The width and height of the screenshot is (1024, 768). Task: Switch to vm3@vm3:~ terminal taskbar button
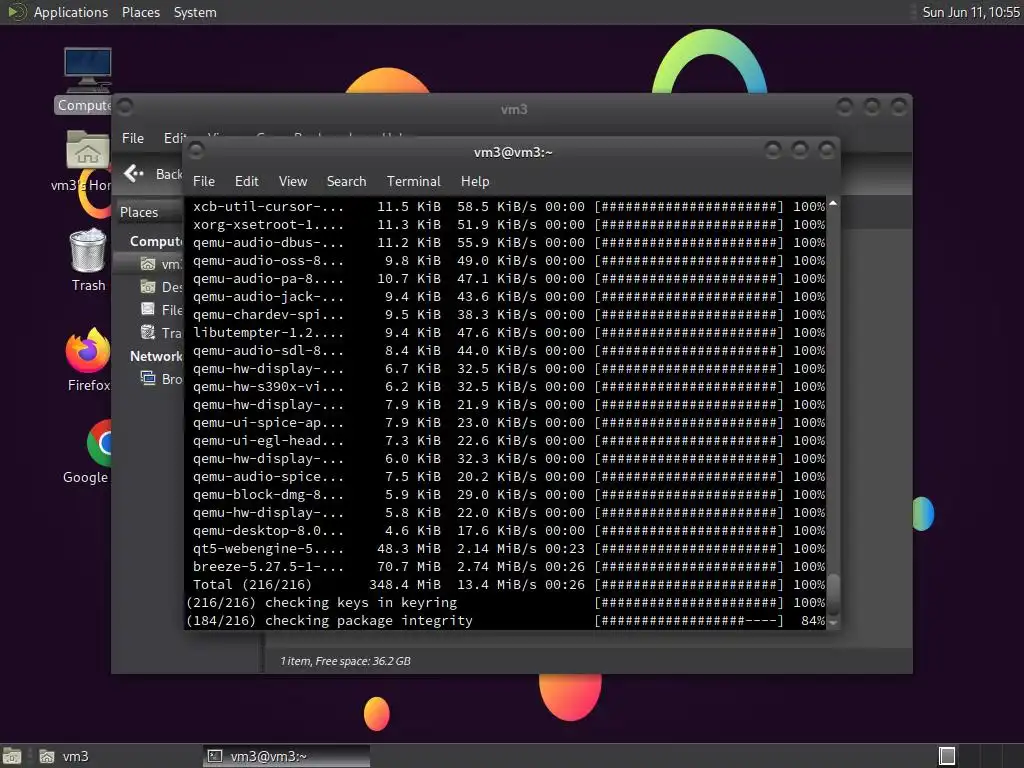point(286,756)
